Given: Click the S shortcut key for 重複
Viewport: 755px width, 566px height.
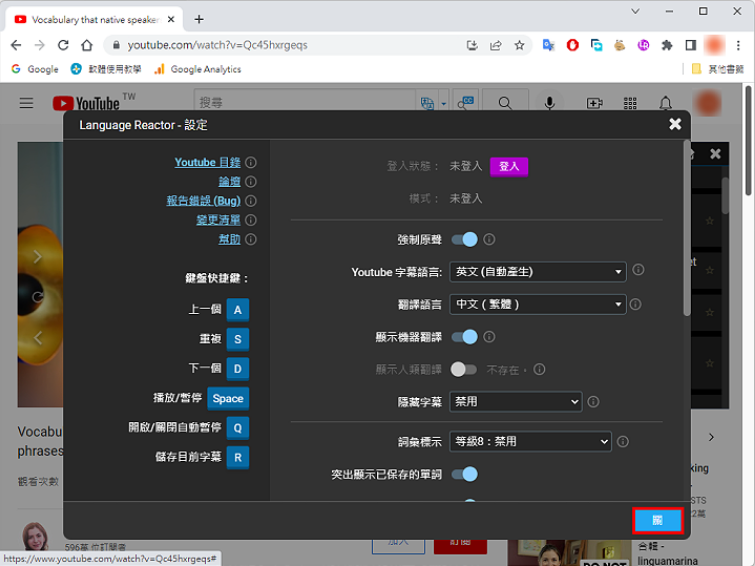Looking at the screenshot, I should (238, 339).
